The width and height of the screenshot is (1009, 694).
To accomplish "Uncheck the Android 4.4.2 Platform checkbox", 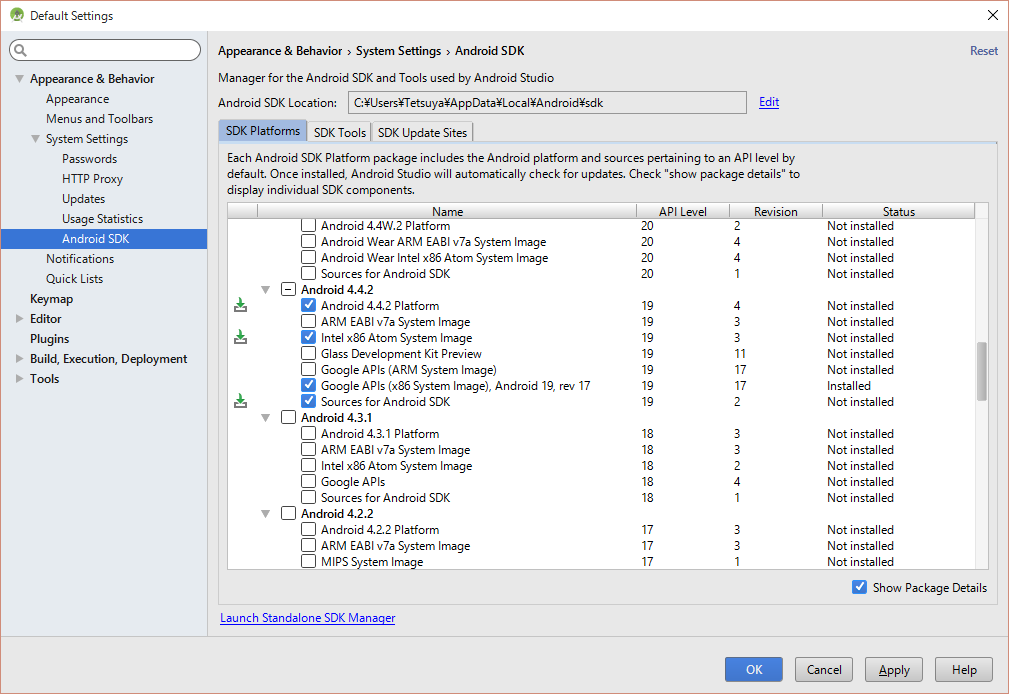I will [309, 305].
